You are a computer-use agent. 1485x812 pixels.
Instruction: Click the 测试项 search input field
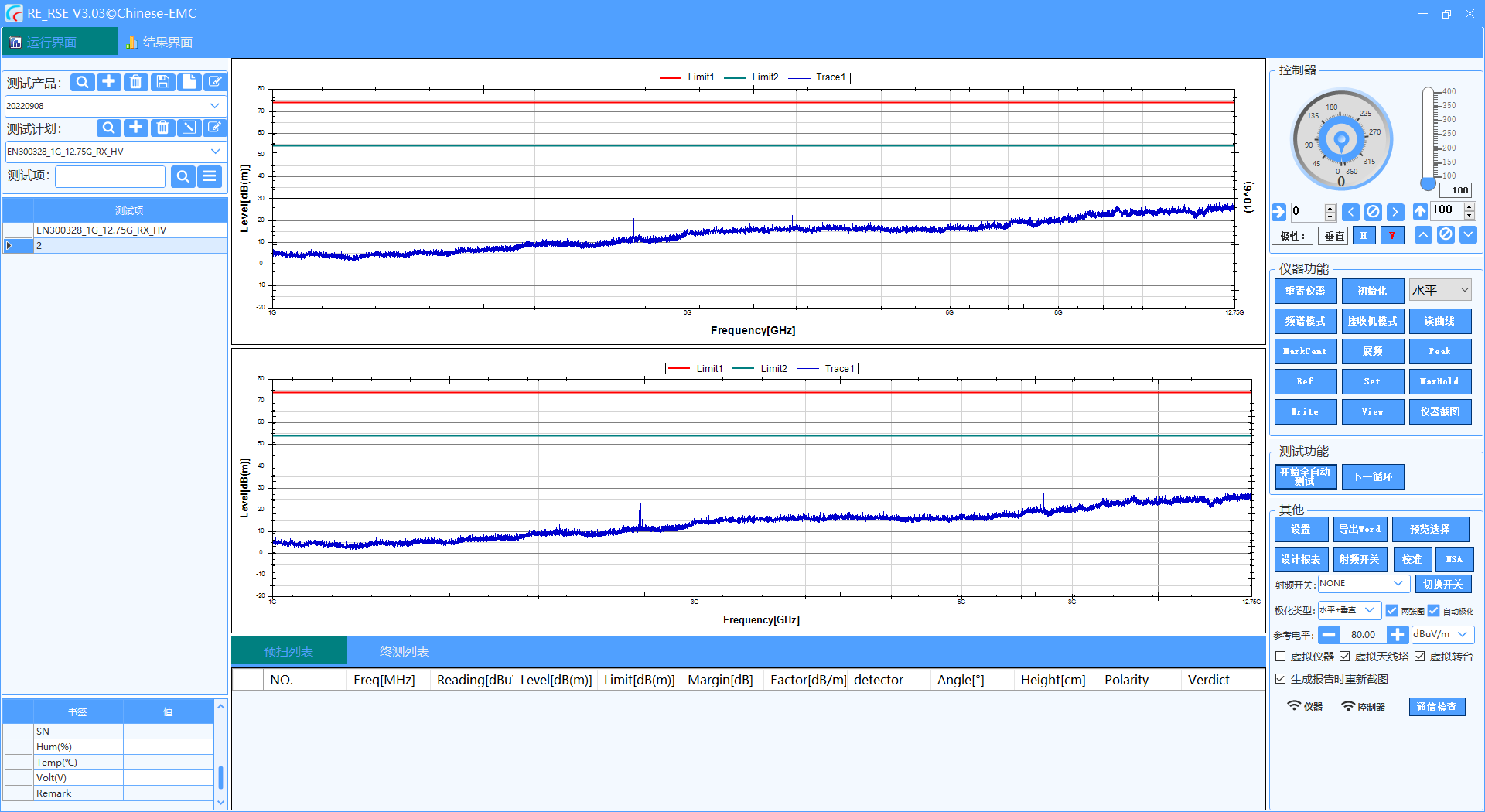point(110,176)
